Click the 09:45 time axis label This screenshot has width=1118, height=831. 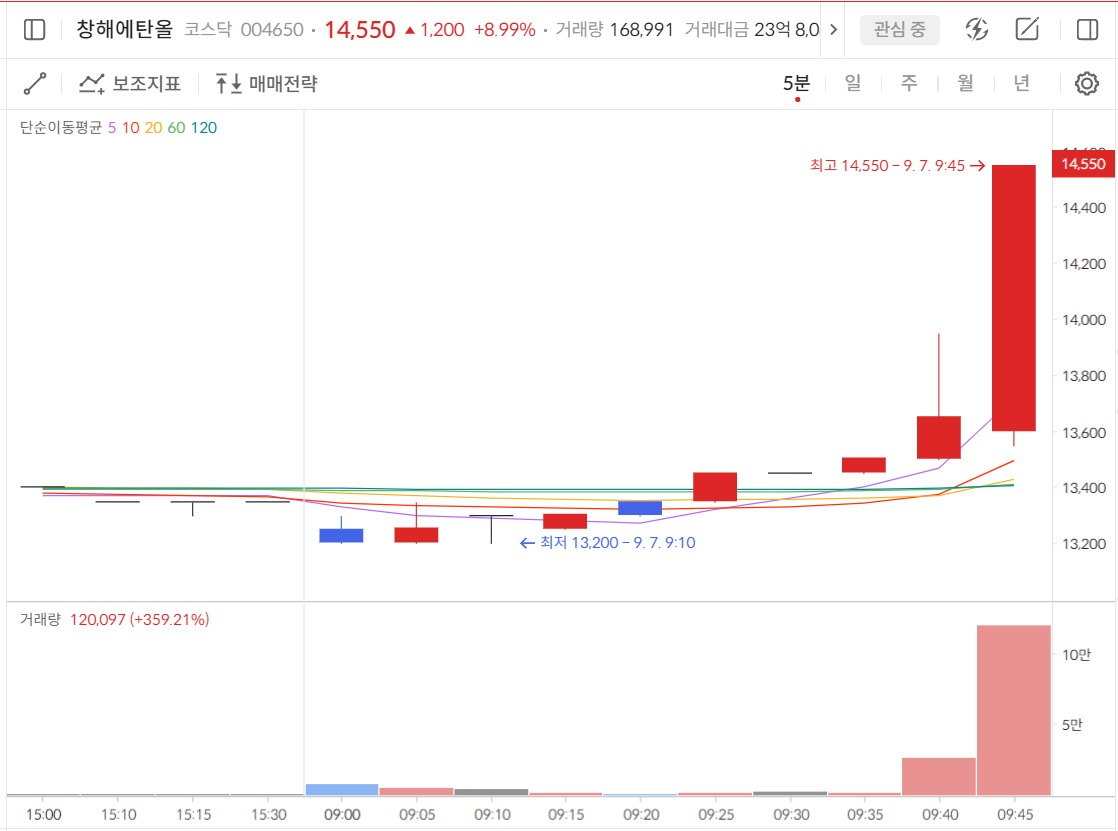pyautogui.click(x=1015, y=815)
